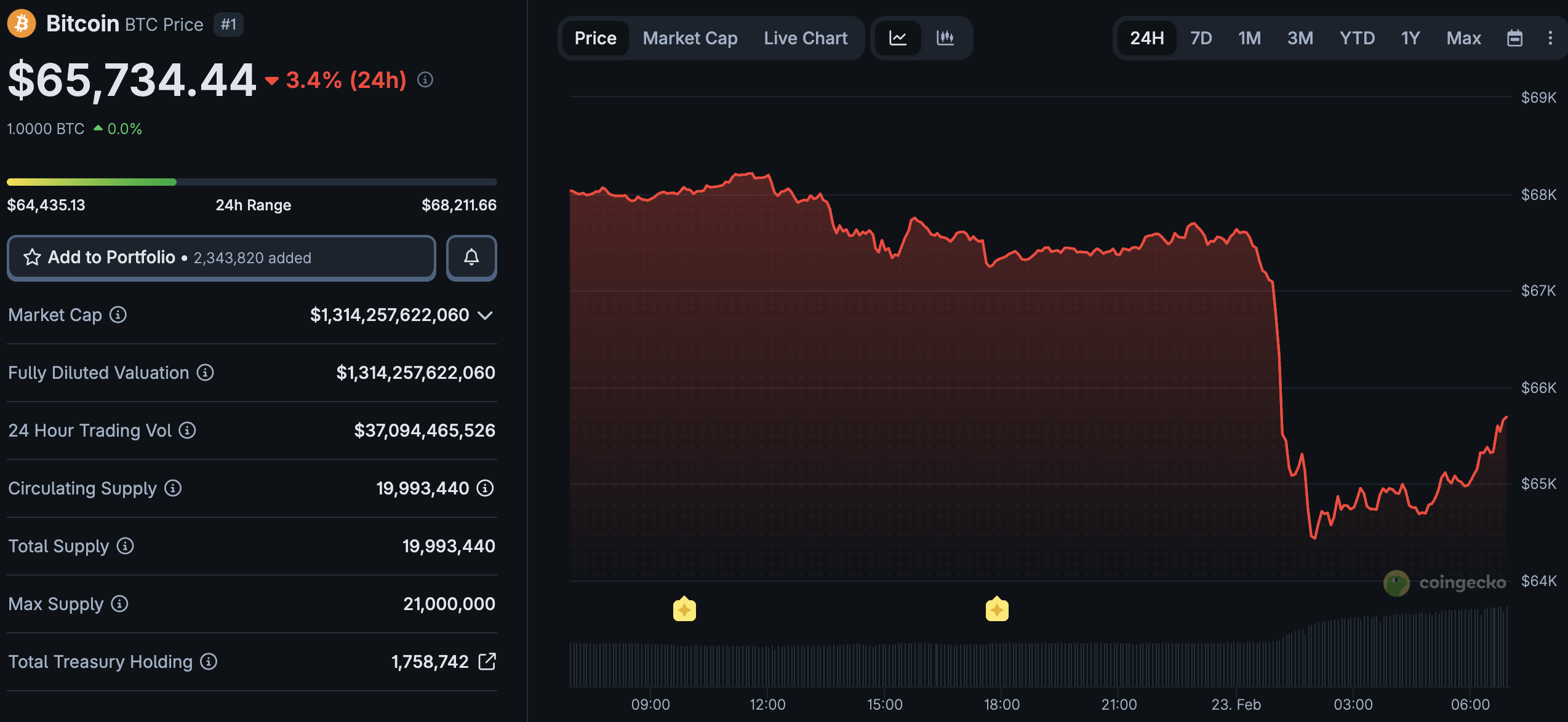Select the Price chart tab

click(x=596, y=38)
